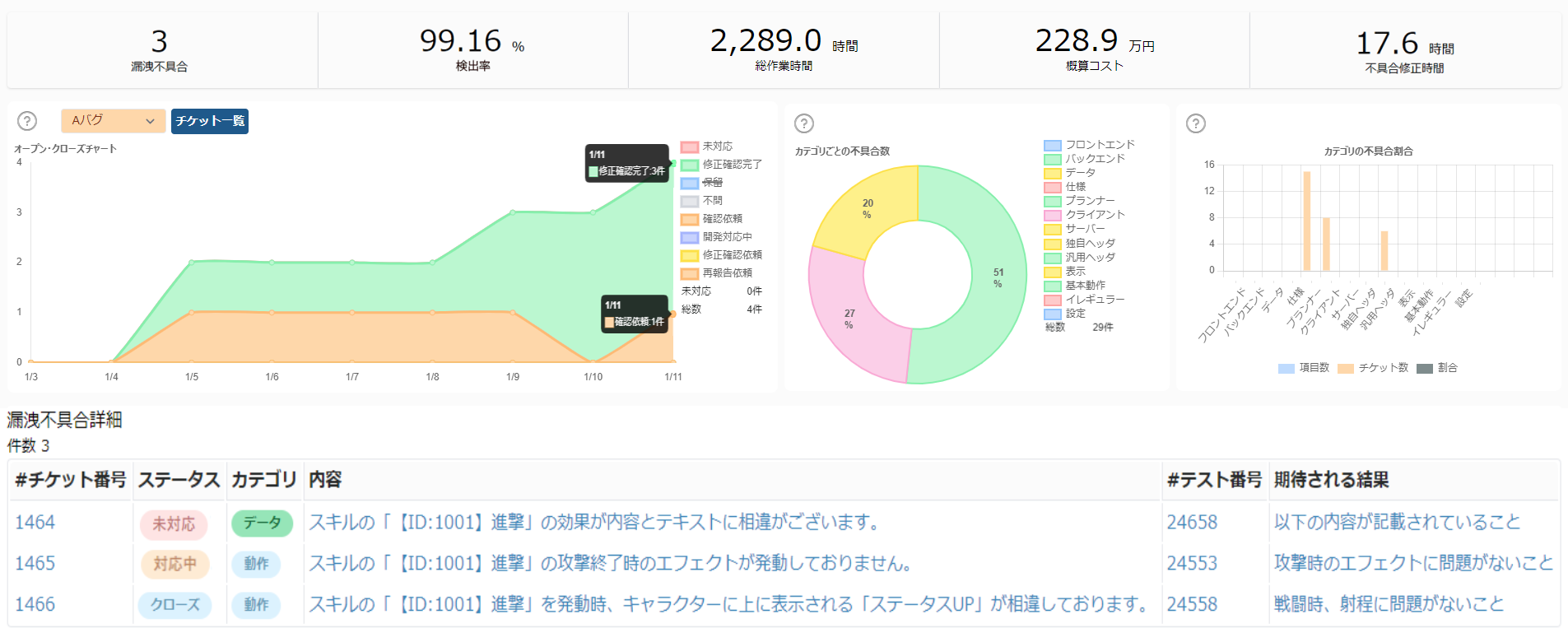Open 以下の内容が記載されていること expected result
The image size is (1568, 633).
pos(1397,522)
